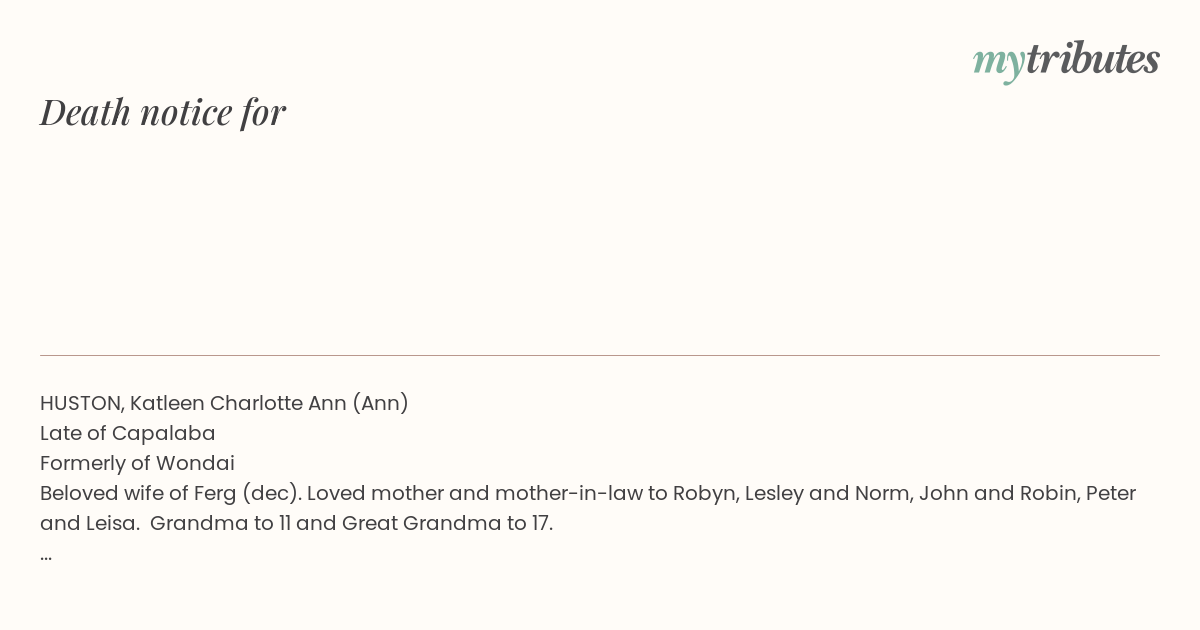Click the name "Robyn" in the notice
The width and height of the screenshot is (1200, 630).
pyautogui.click(x=702, y=493)
